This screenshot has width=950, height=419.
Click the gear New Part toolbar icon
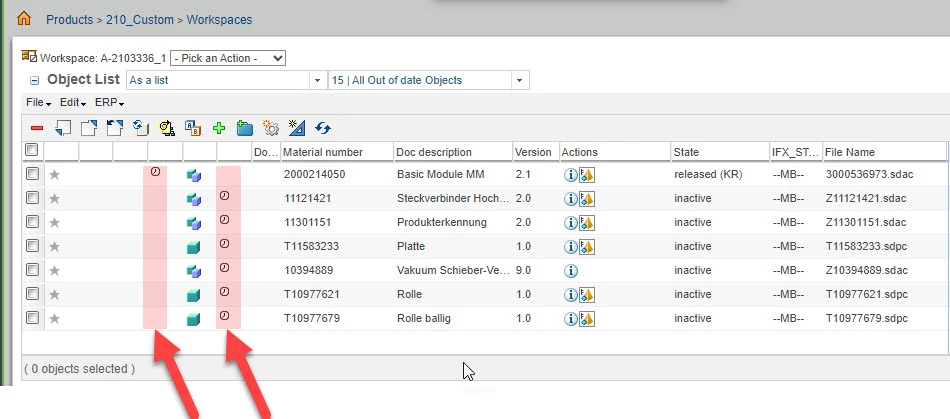271,128
